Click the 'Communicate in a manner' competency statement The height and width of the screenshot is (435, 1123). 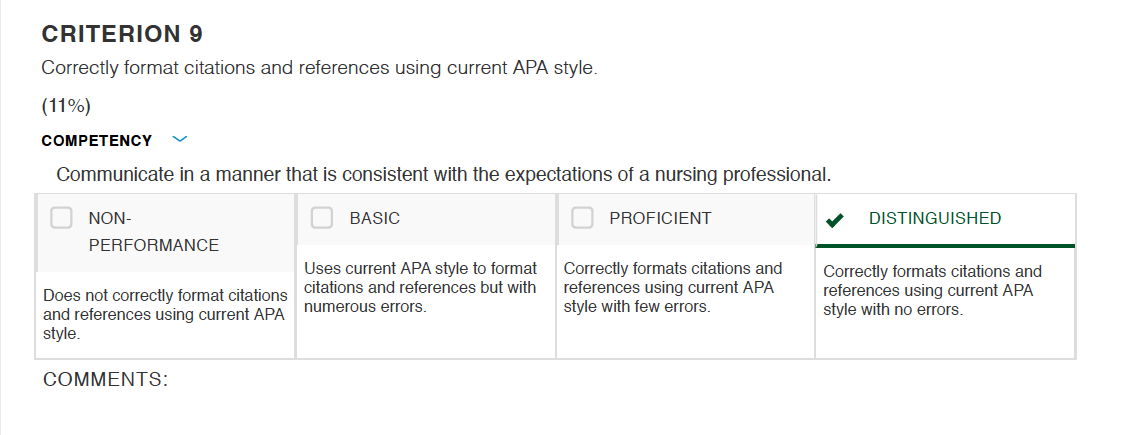(x=443, y=174)
